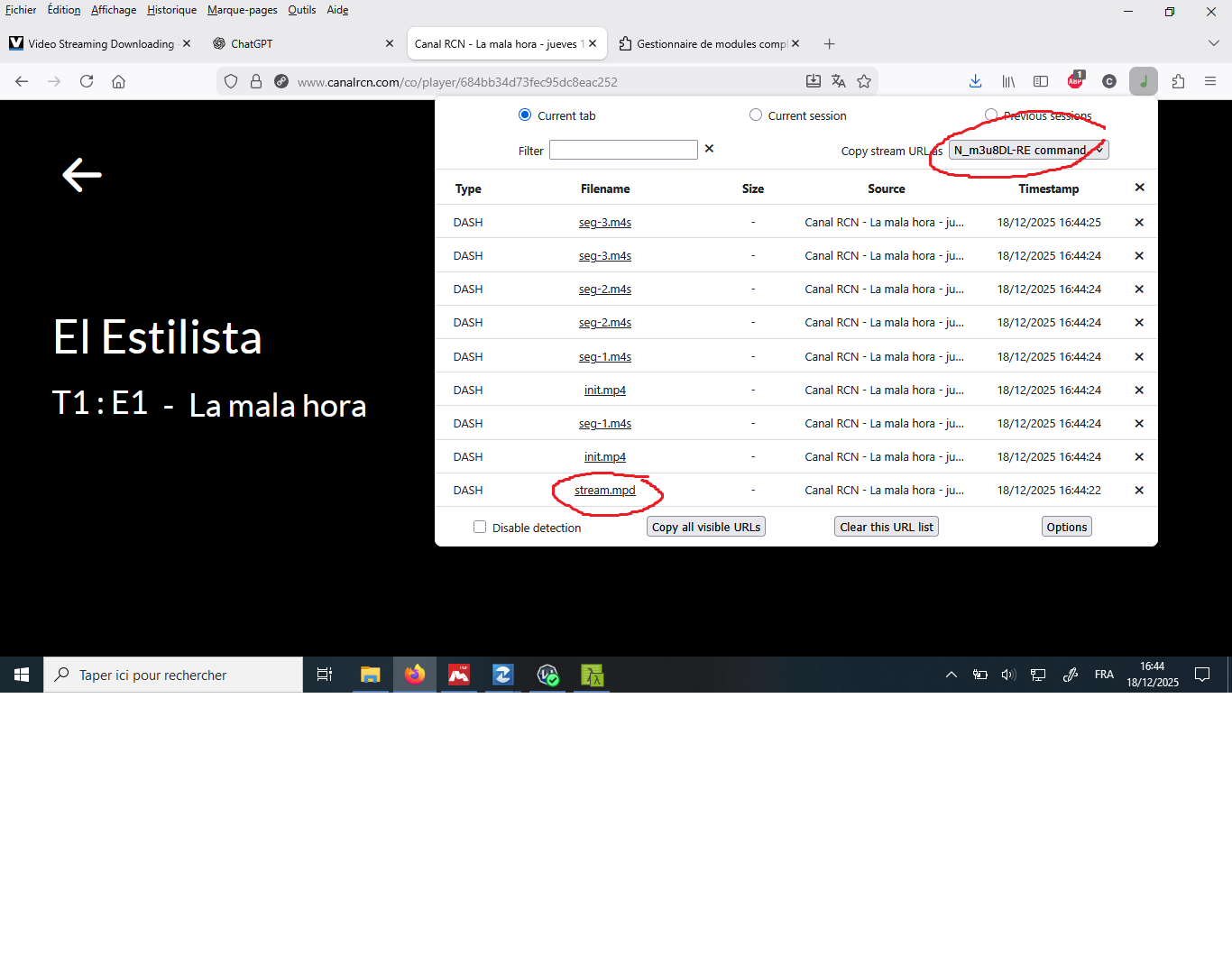Image resolution: width=1232 pixels, height=974 pixels.
Task: Click the address bar URL
Action: point(457,82)
